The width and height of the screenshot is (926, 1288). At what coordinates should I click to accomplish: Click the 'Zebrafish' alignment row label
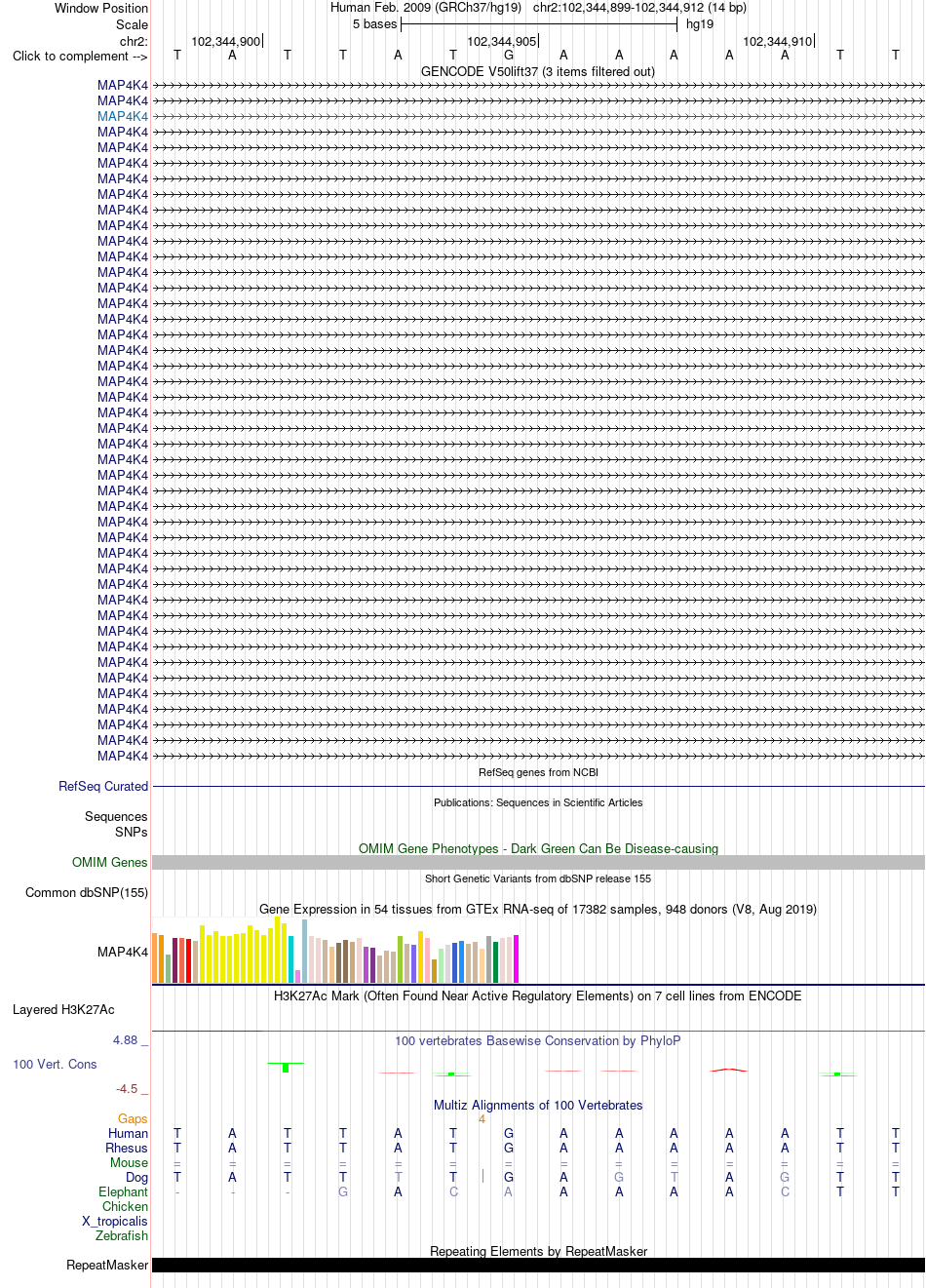coord(122,1236)
